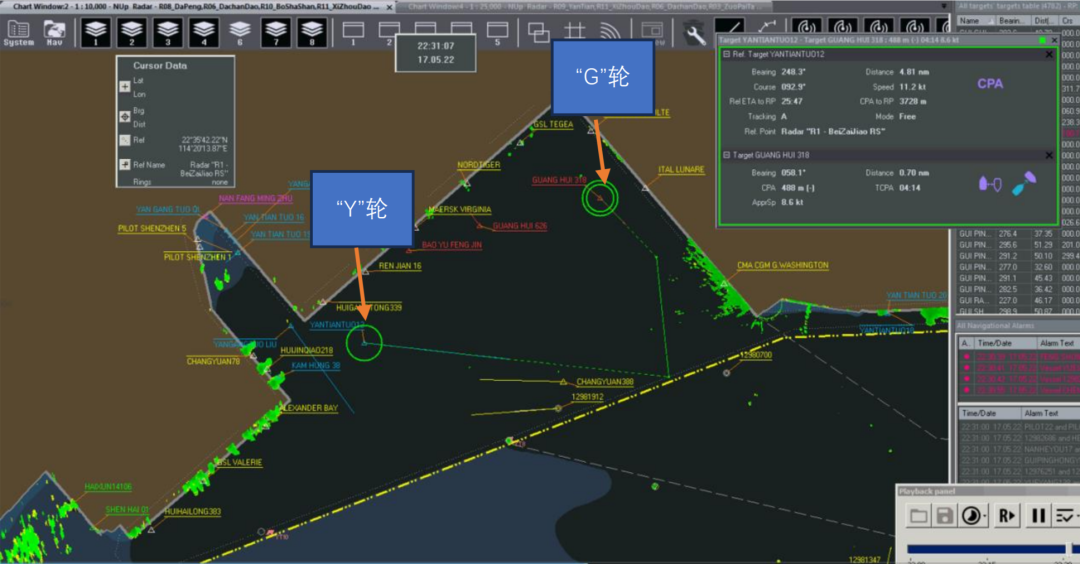This screenshot has height=564, width=1080.
Task: Click the Lat/Lon cursor icon in Cursor Data
Action: pyautogui.click(x=125, y=87)
